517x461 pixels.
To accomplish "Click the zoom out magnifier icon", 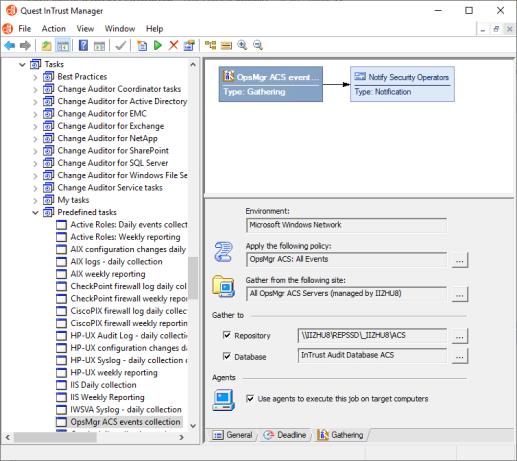I will 258,45.
